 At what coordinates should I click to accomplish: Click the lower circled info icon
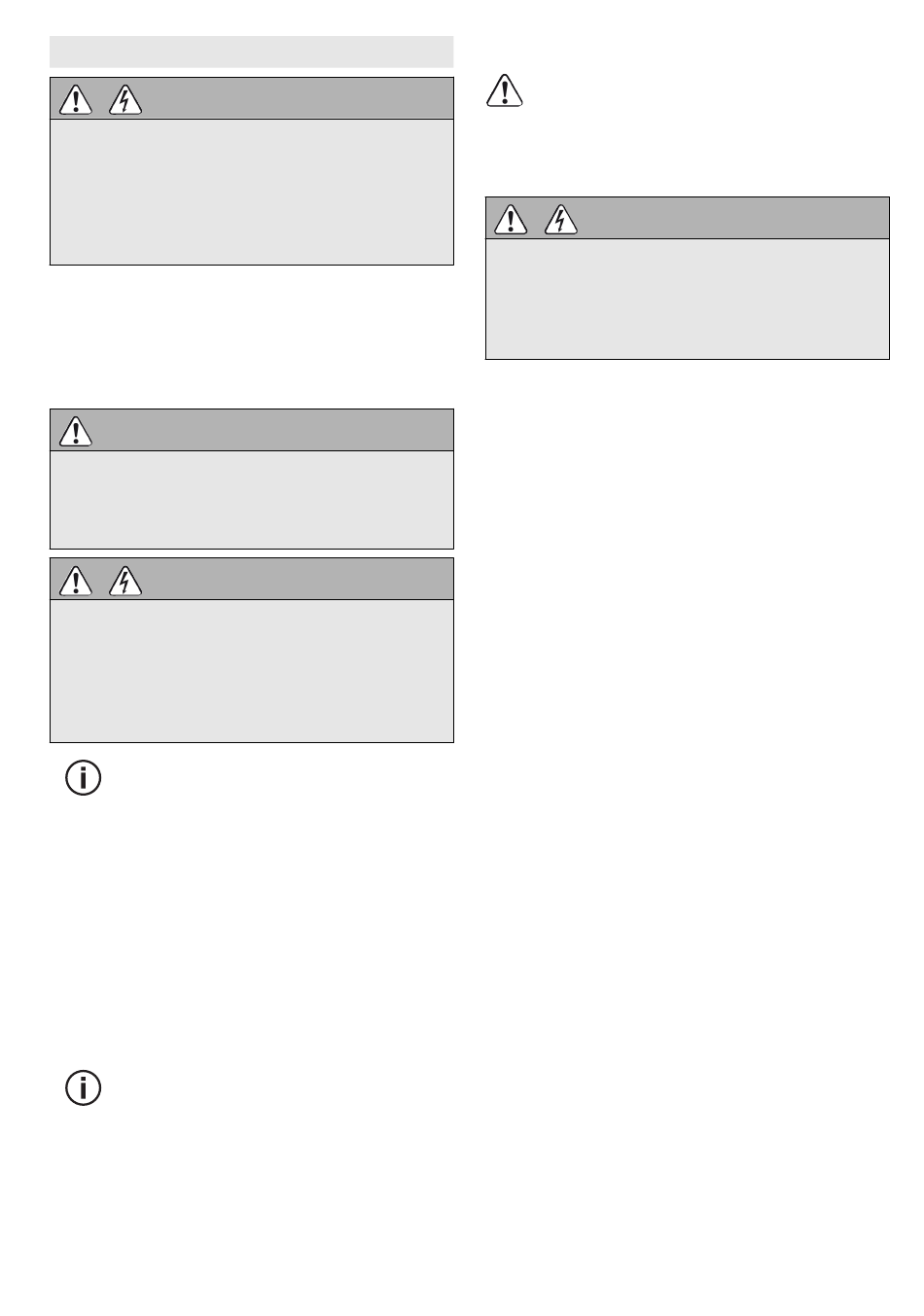coord(83,1087)
